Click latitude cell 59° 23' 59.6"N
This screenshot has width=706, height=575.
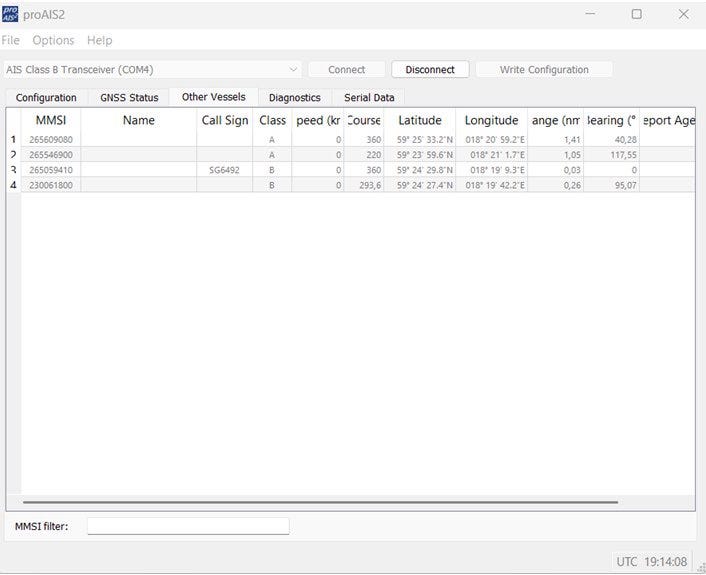click(420, 155)
